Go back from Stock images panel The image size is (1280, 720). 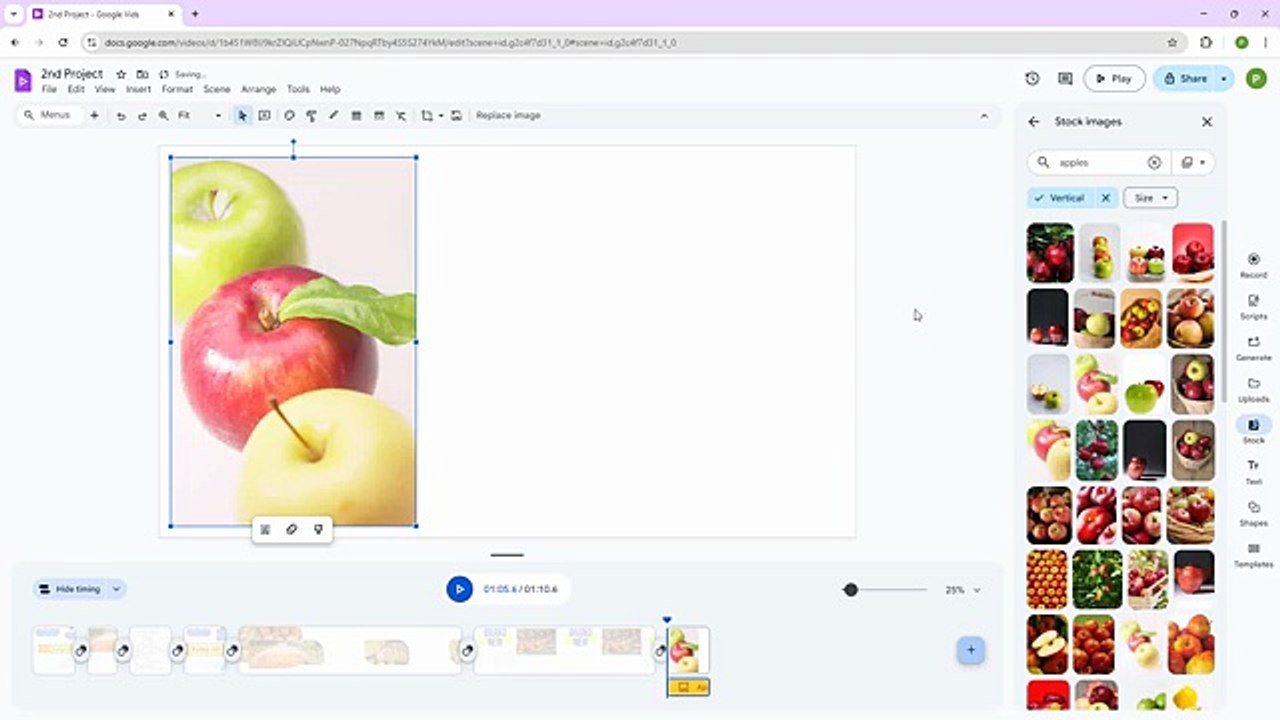click(1034, 121)
